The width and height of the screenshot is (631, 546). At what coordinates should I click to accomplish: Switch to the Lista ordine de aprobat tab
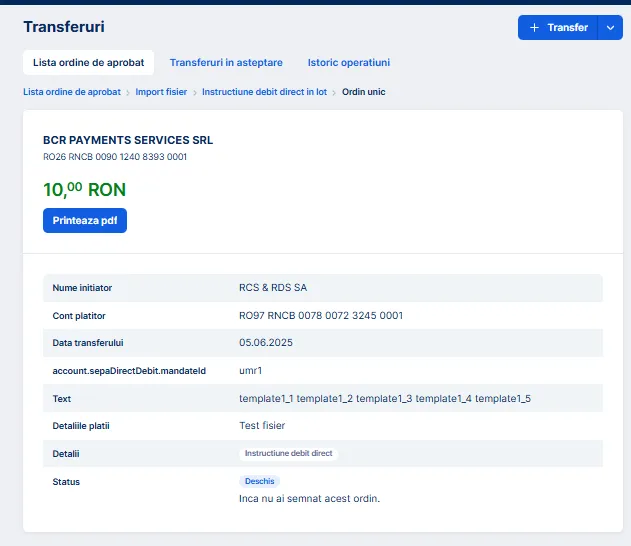88,62
